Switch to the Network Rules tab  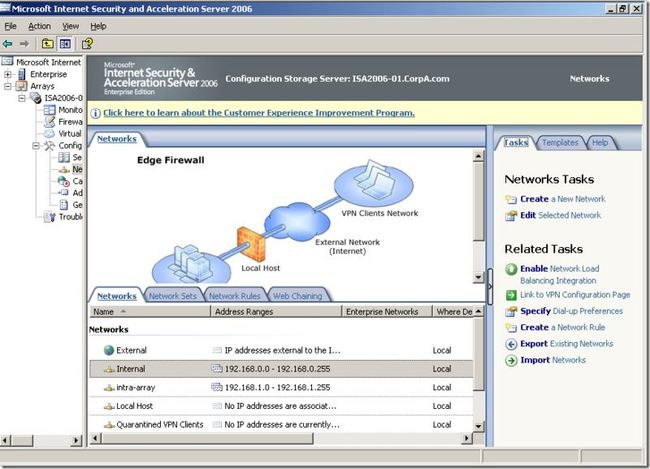point(235,296)
